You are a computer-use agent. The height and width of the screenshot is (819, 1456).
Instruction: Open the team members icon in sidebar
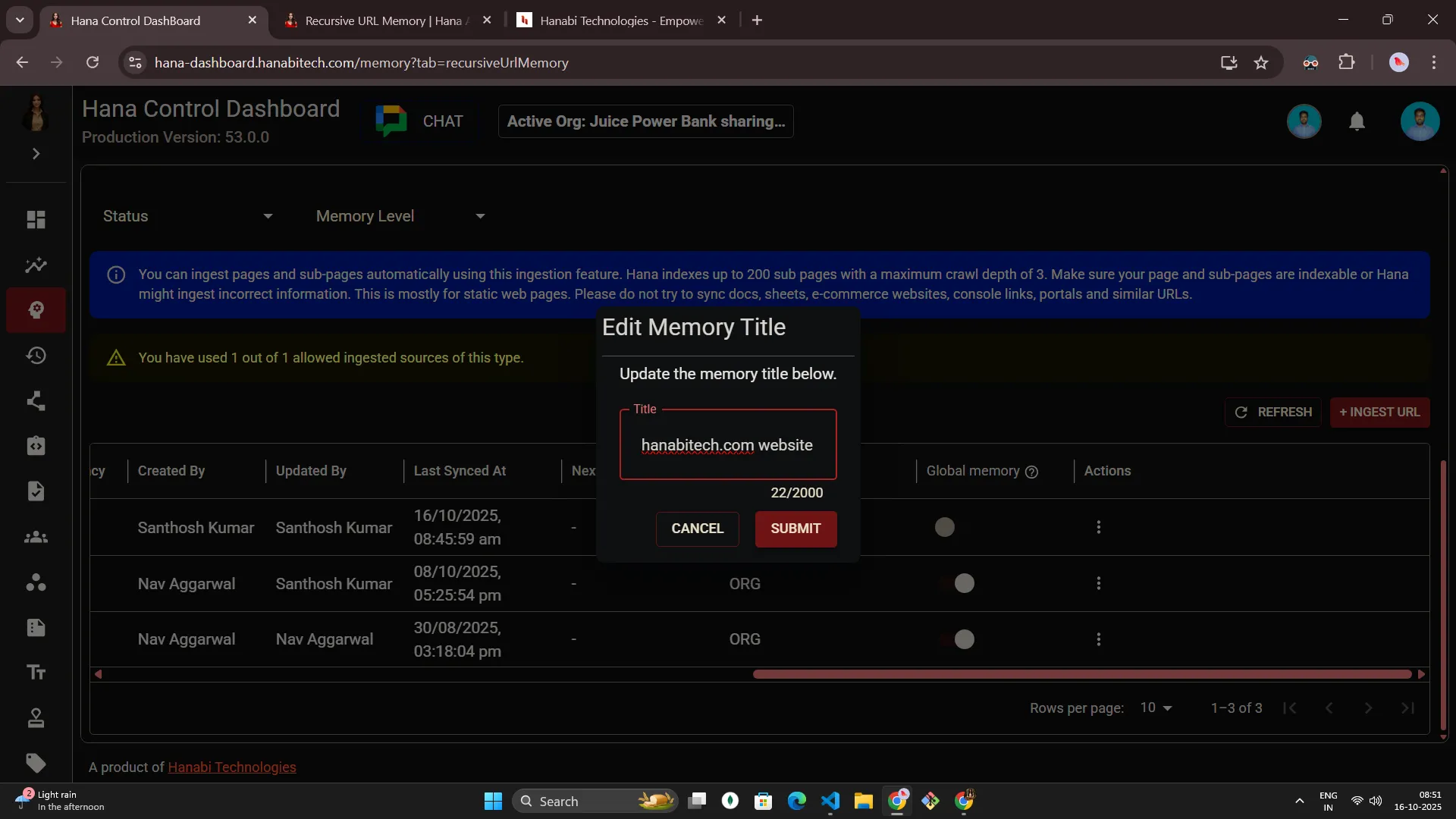pos(36,537)
